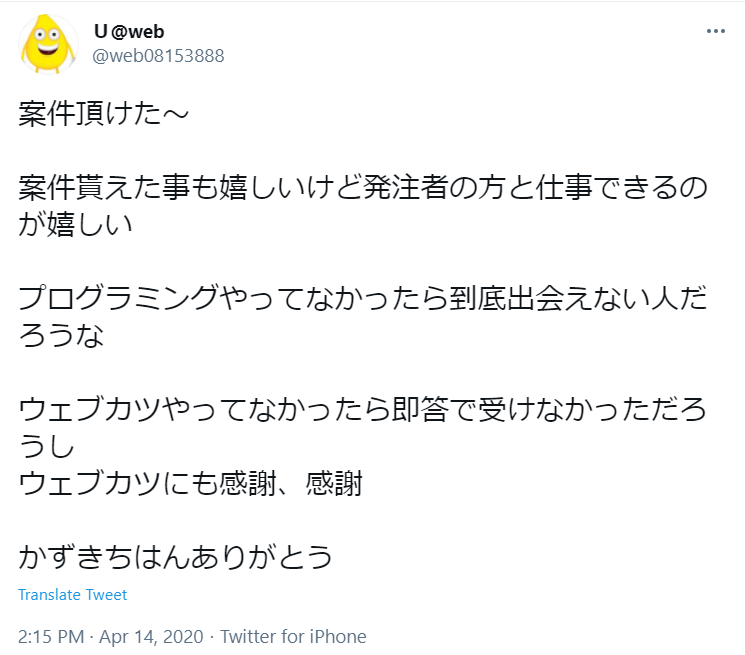Viewport: 745px width, 655px height.
Task: Click the line starting with ウェブカツやってなかったら
Action: tap(362, 408)
